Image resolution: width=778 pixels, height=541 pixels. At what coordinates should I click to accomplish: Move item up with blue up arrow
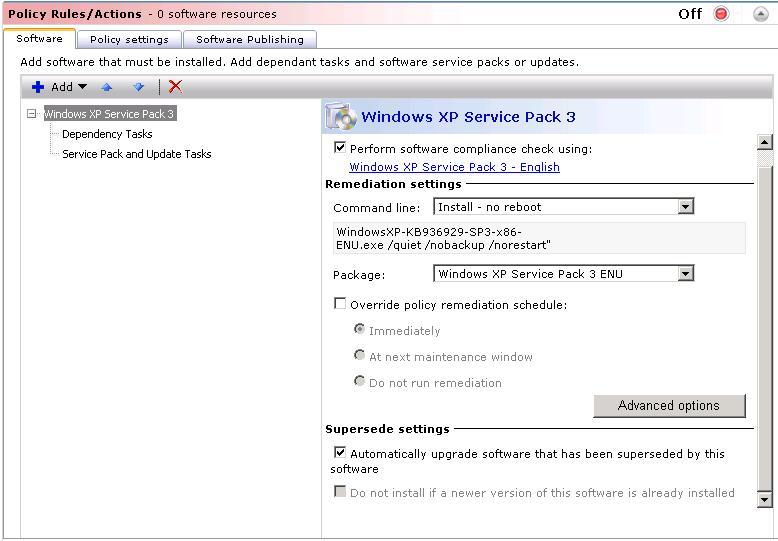pos(107,87)
